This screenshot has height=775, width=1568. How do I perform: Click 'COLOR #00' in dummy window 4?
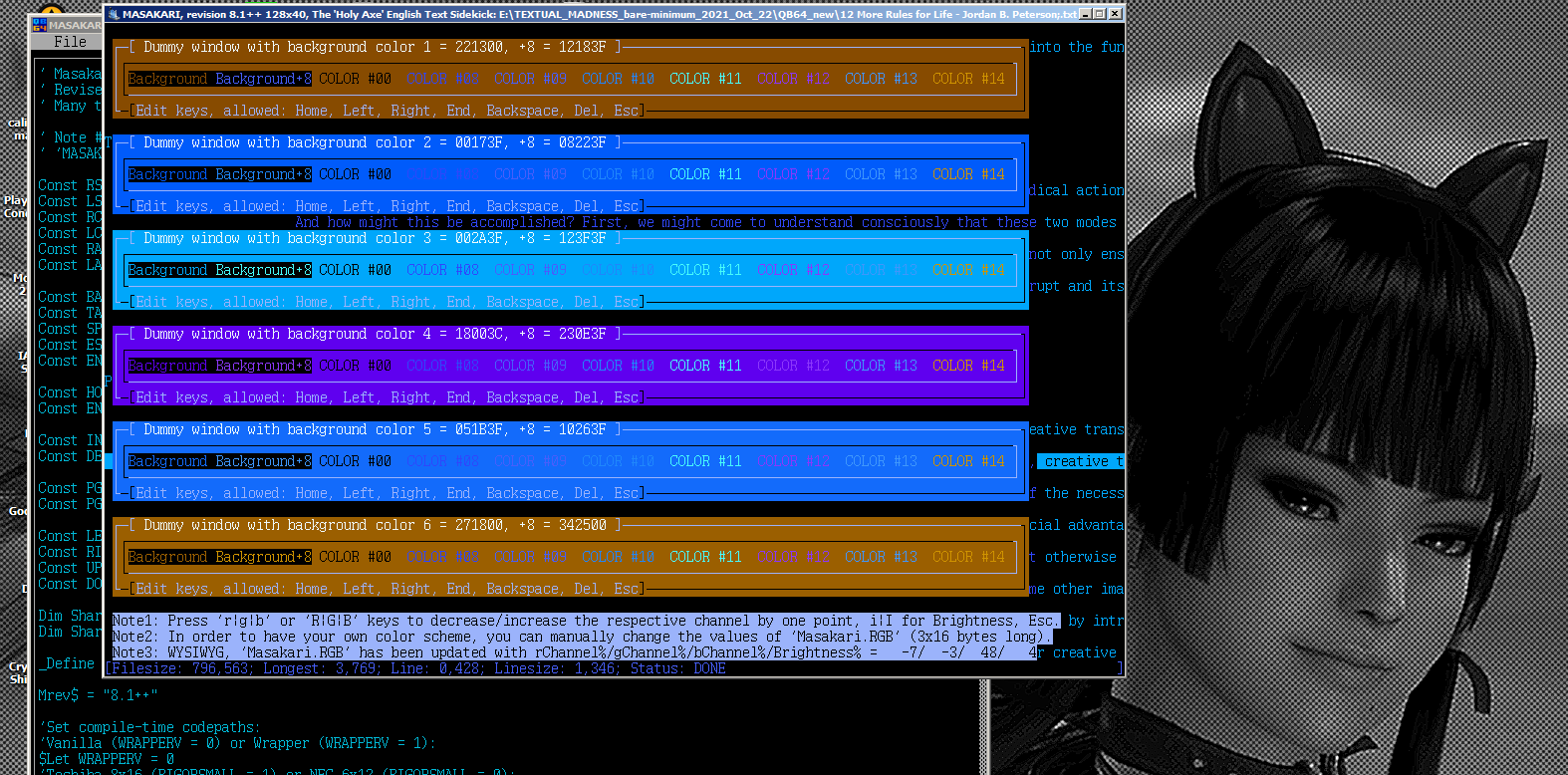pyautogui.click(x=355, y=366)
